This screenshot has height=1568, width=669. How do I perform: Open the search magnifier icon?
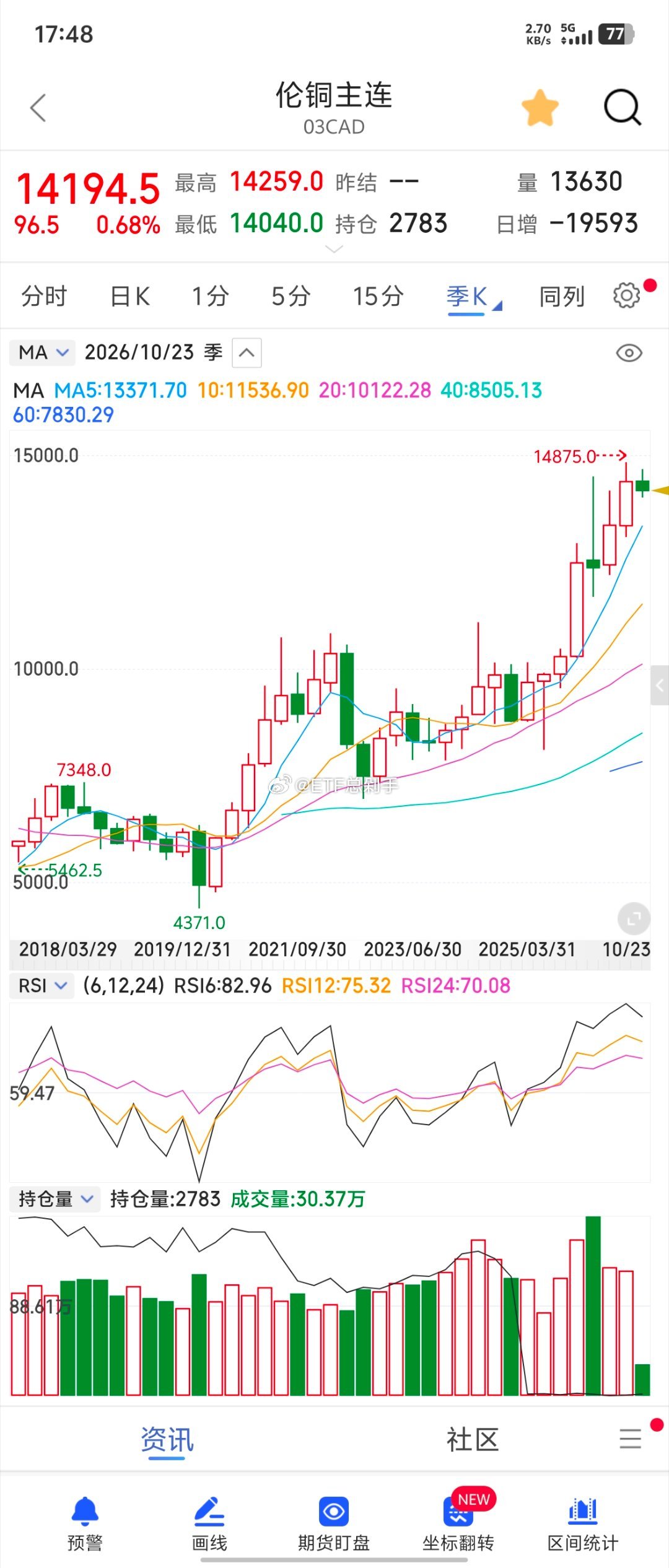click(623, 108)
